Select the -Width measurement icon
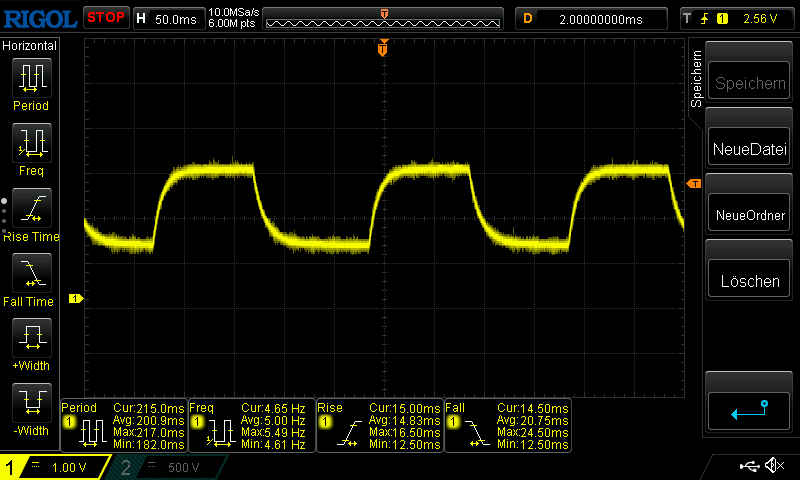 [x=32, y=402]
